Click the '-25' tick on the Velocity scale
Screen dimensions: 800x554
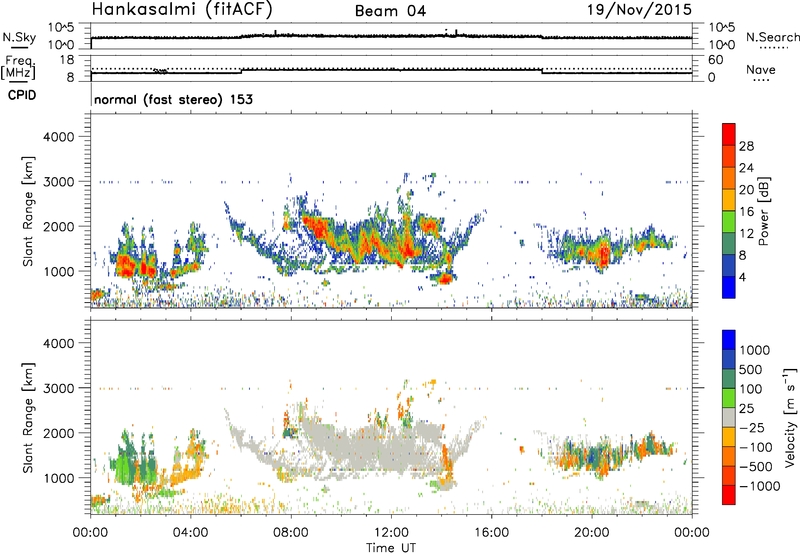tap(752, 428)
